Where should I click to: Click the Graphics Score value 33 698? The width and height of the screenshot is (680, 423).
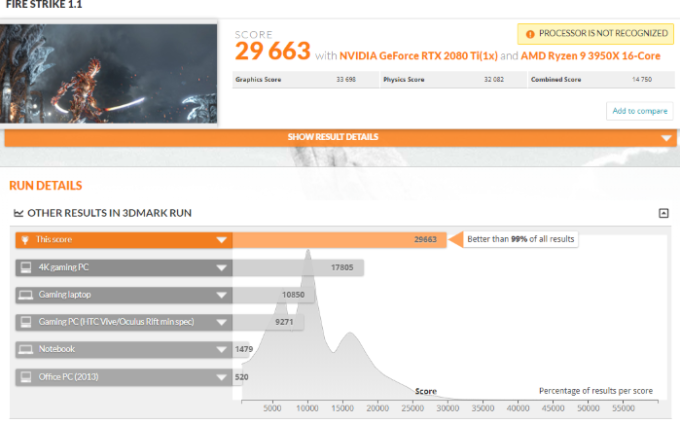click(346, 79)
